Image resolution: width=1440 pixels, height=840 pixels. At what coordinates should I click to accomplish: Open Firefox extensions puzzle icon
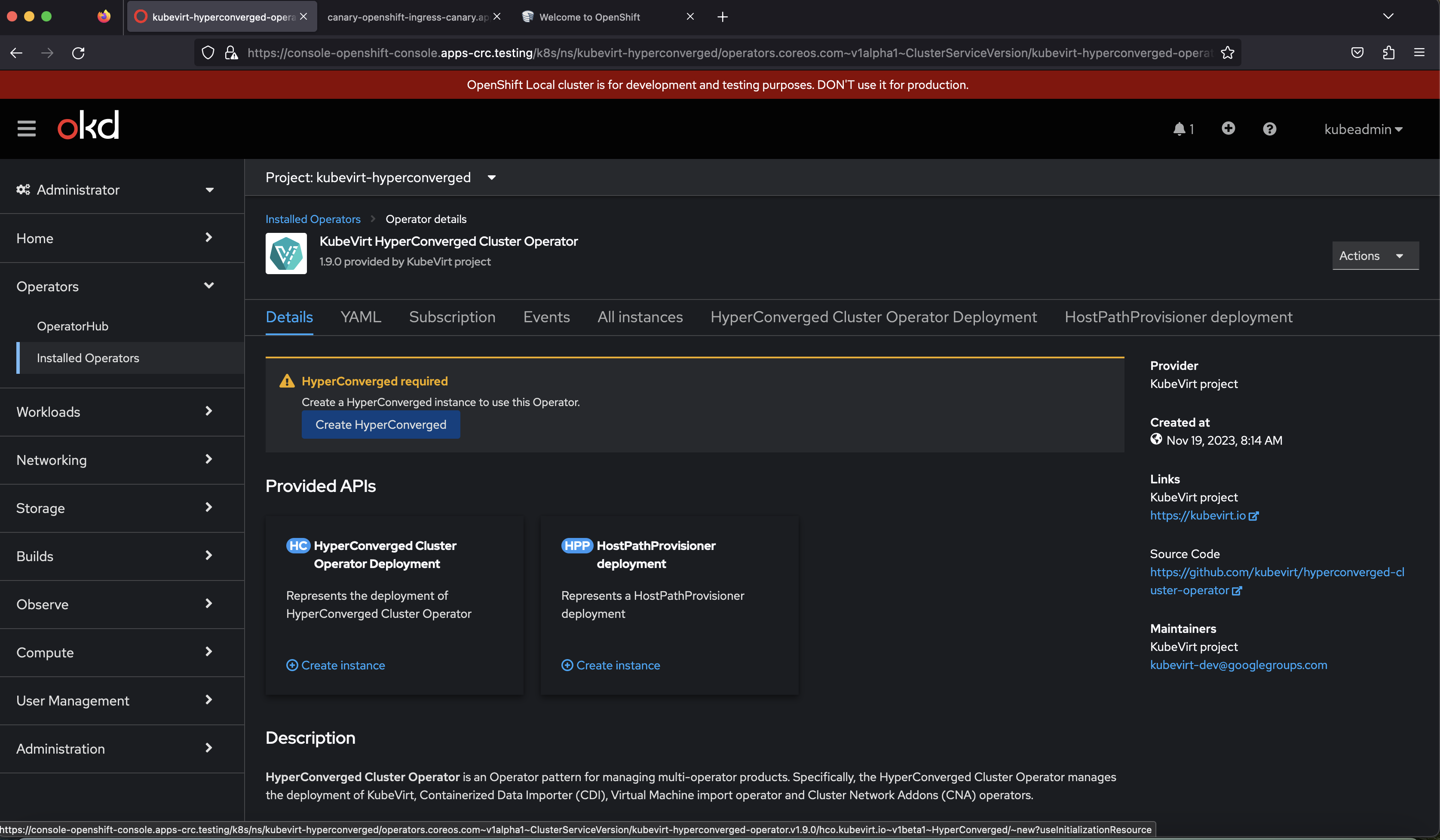(1388, 53)
